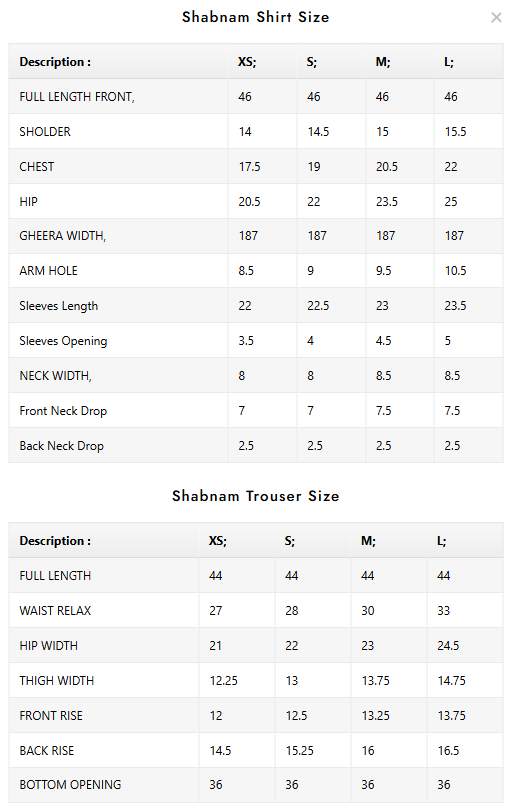Select the shirt table XS column header

tap(247, 62)
